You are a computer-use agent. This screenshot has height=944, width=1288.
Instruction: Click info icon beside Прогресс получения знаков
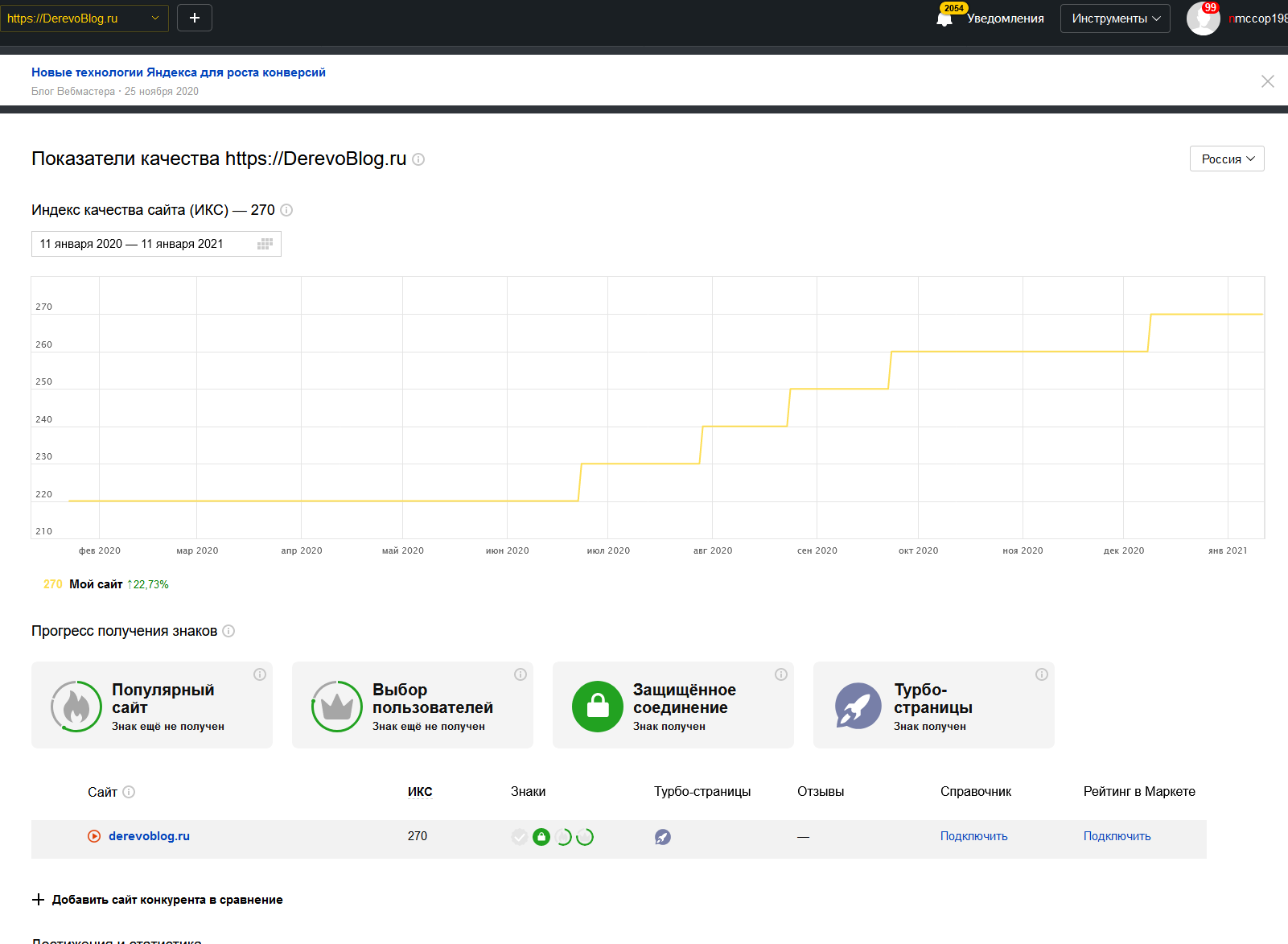(228, 631)
